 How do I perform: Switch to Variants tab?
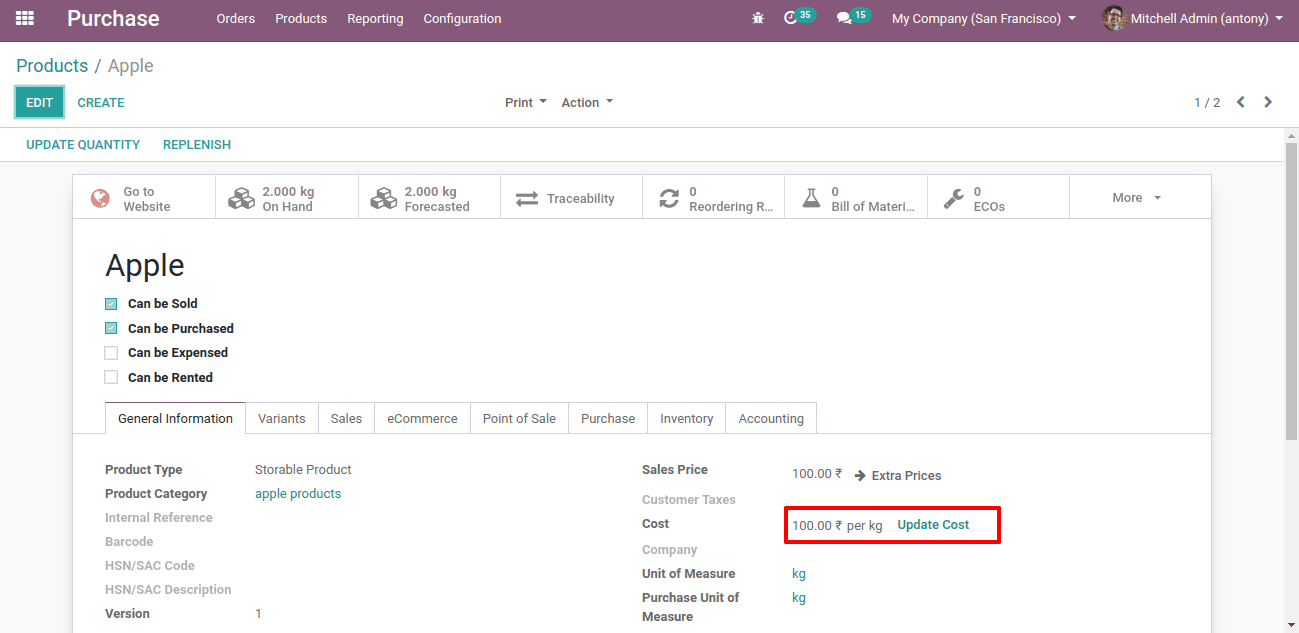click(x=282, y=418)
